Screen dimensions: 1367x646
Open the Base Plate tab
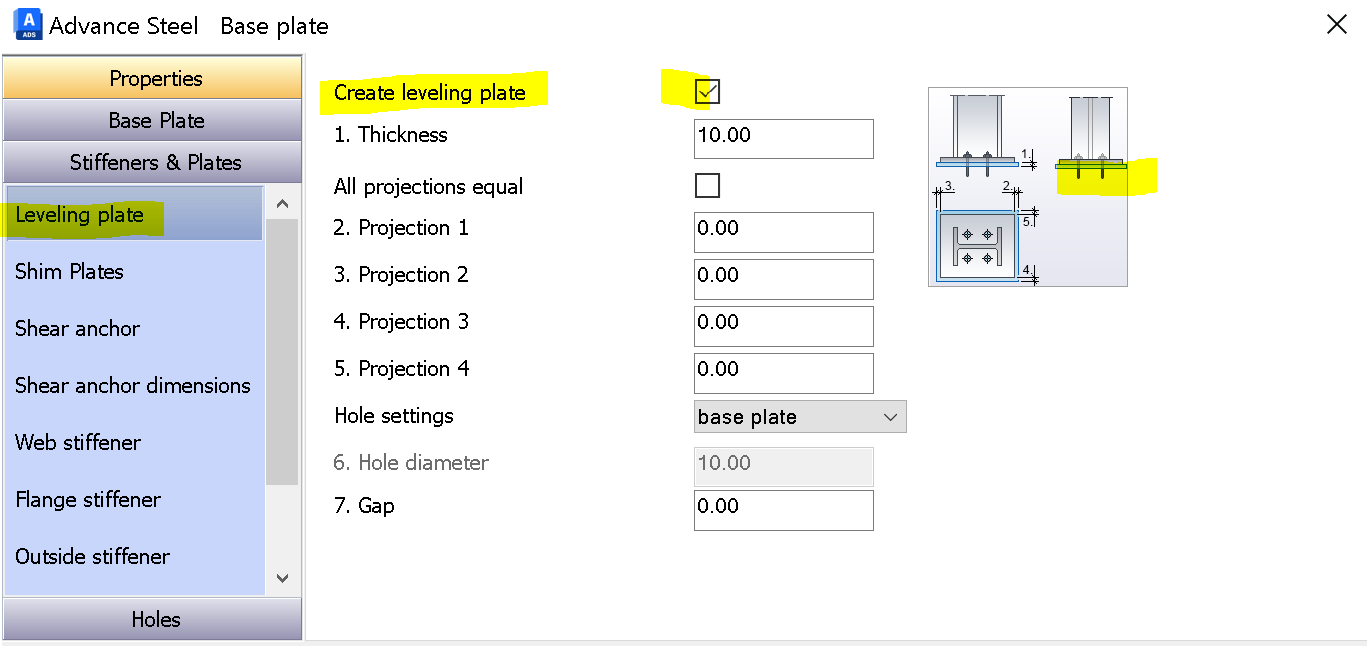pyautogui.click(x=153, y=120)
